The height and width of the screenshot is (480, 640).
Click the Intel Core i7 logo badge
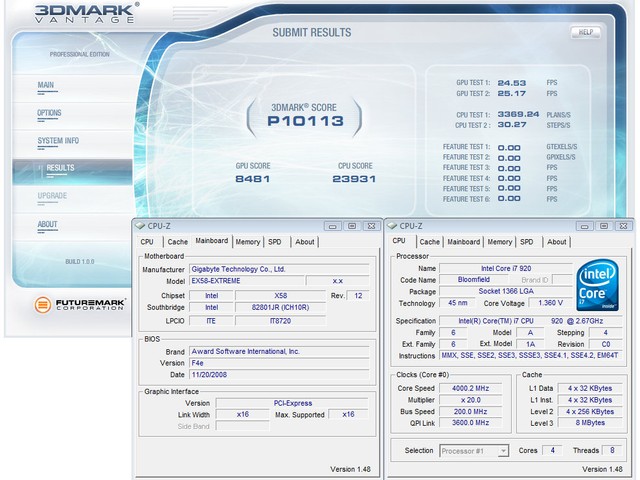pos(597,285)
